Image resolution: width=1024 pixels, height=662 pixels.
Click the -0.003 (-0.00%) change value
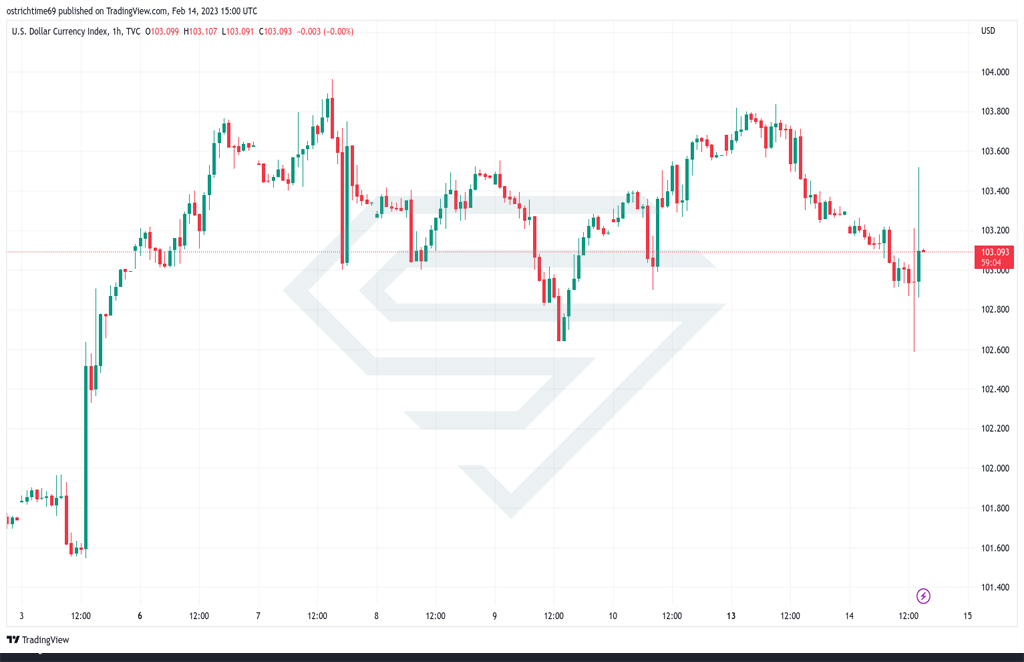325,31
